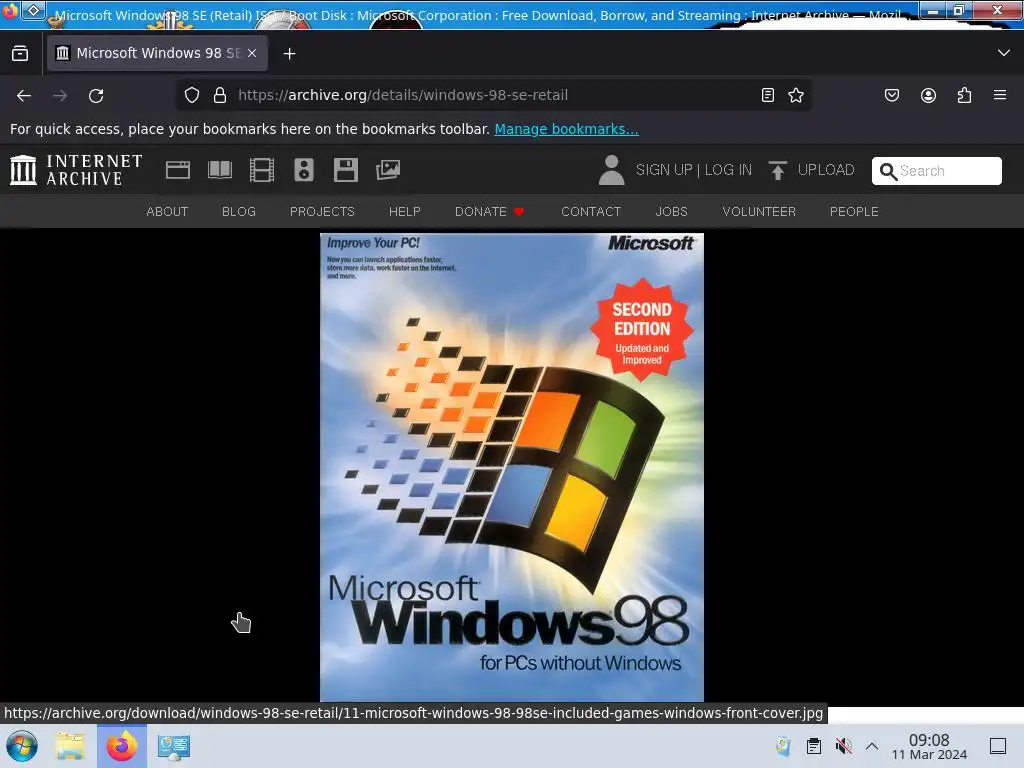Open the Audio speaker icon
The height and width of the screenshot is (768, 1024).
click(x=304, y=170)
